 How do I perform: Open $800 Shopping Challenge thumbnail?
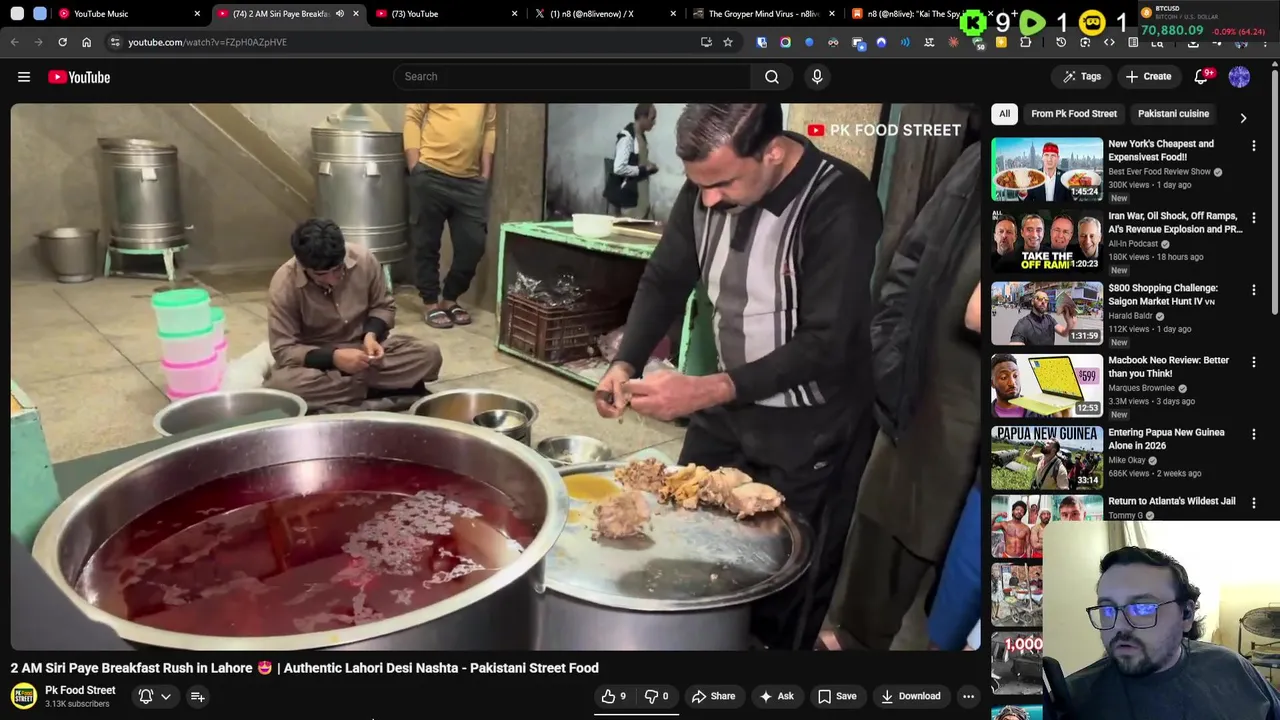click(1047, 313)
